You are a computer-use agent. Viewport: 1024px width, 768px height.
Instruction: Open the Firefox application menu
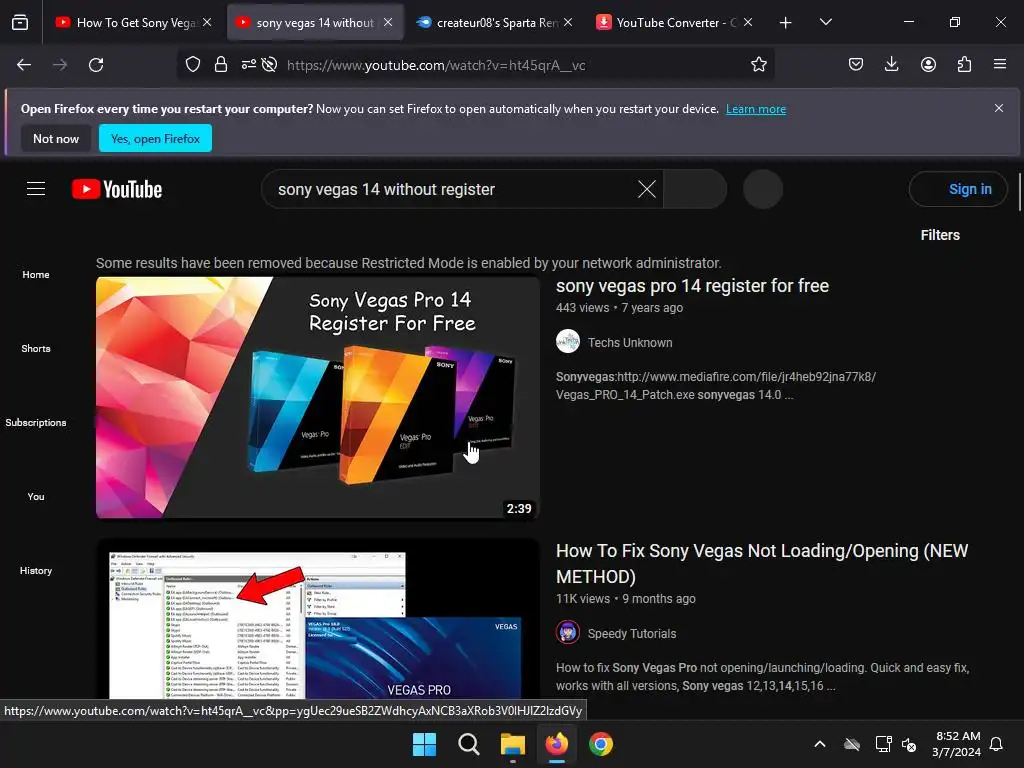point(1000,65)
